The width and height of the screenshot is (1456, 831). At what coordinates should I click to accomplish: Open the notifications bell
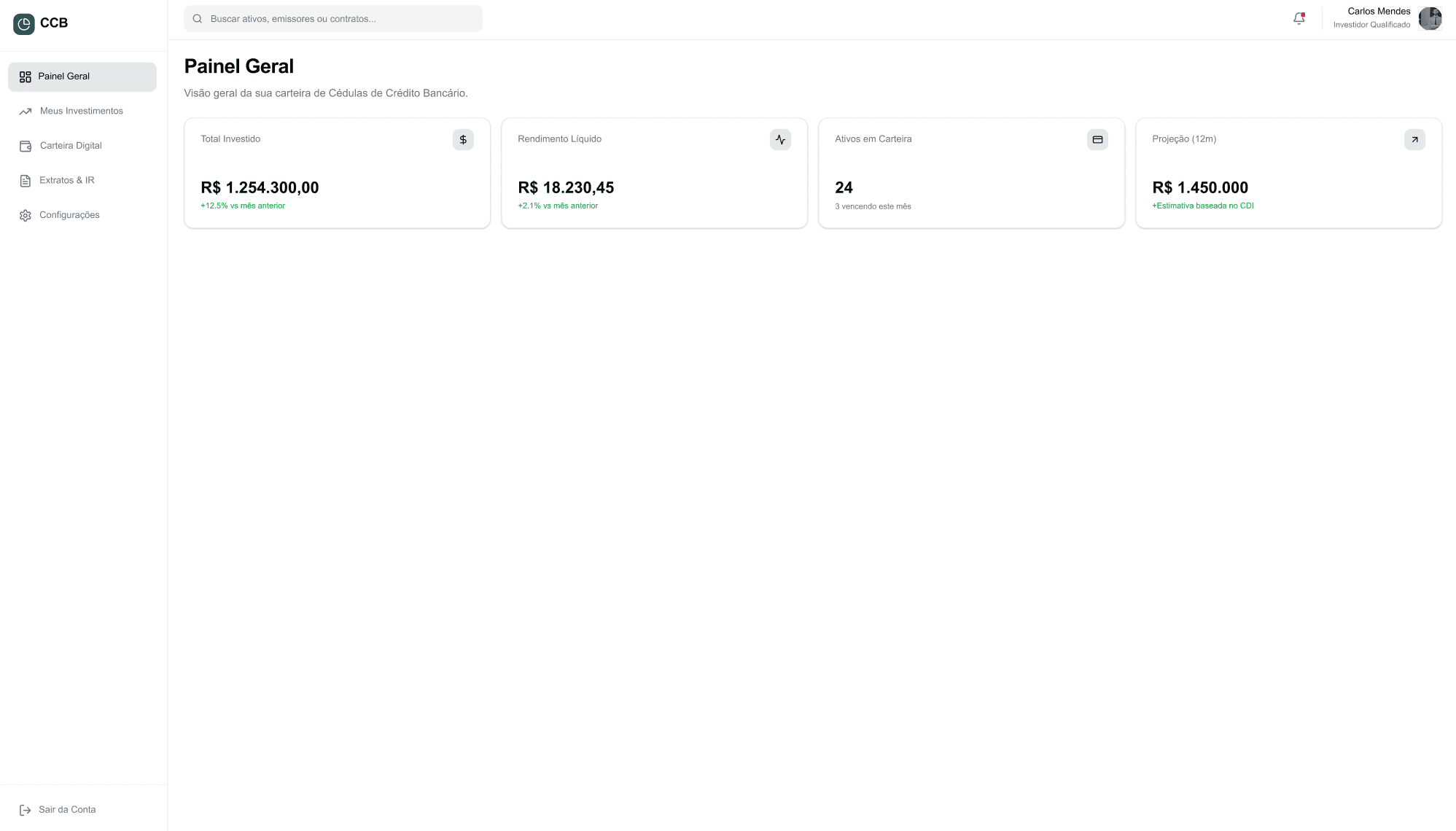[x=1299, y=18]
